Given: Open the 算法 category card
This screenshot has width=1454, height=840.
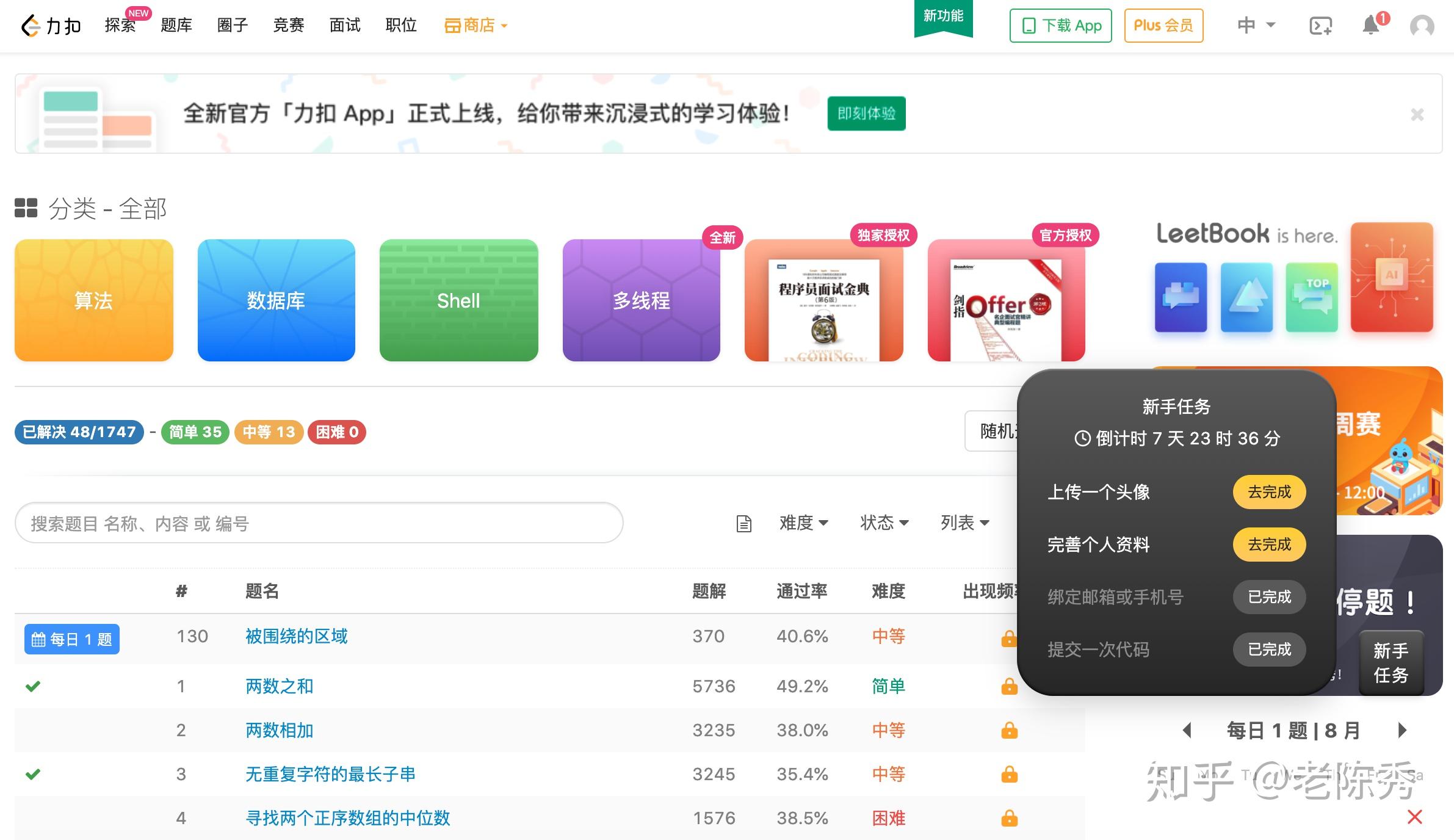Looking at the screenshot, I should pos(94,300).
